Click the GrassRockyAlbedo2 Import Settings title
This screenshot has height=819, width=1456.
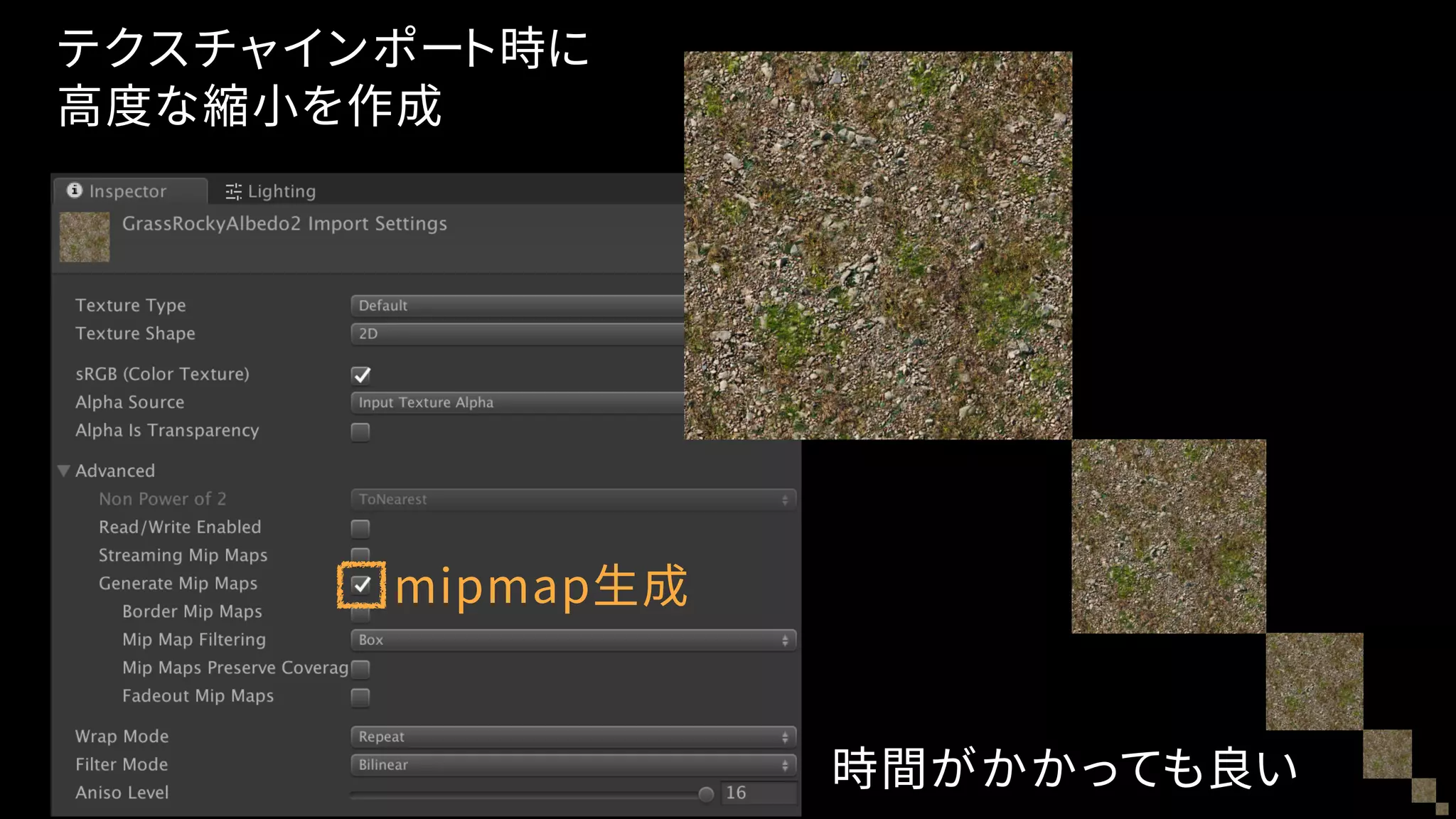pyautogui.click(x=284, y=224)
